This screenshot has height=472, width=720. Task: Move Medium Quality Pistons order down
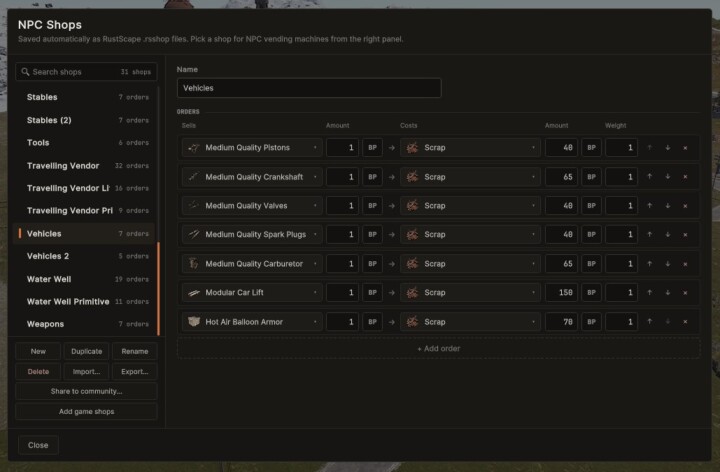coord(668,148)
